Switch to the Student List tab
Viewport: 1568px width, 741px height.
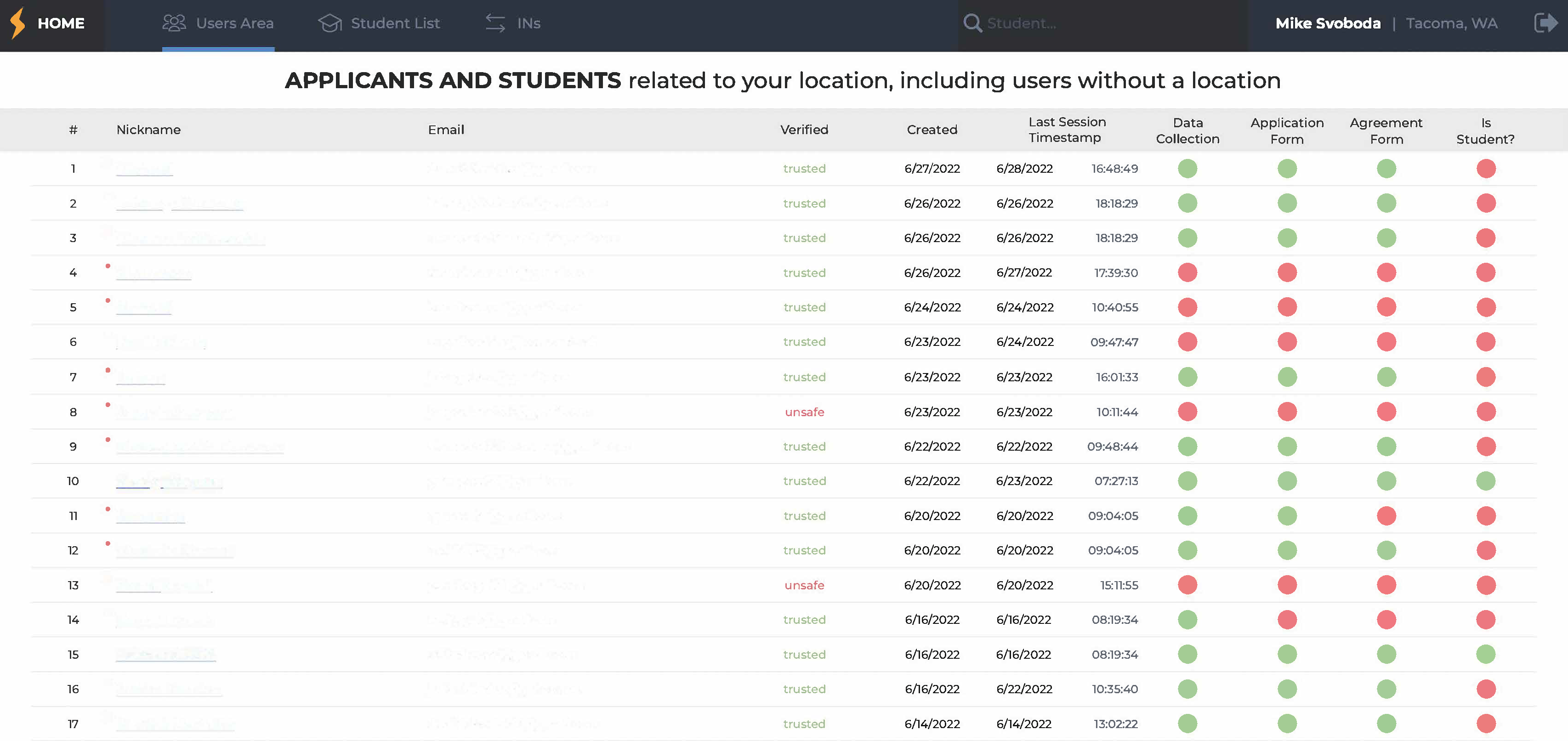click(394, 23)
